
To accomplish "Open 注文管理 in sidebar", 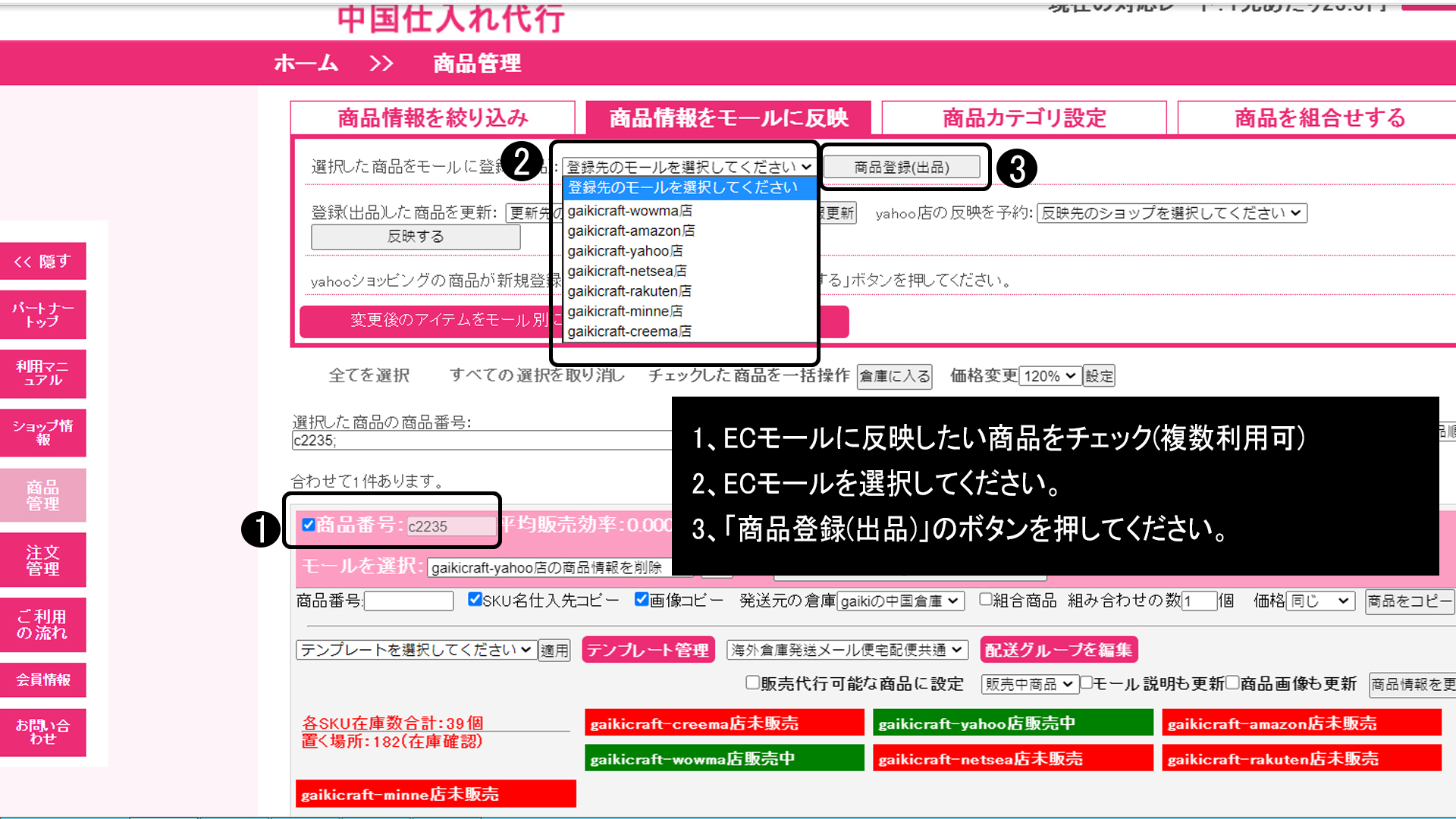I will click(42, 560).
